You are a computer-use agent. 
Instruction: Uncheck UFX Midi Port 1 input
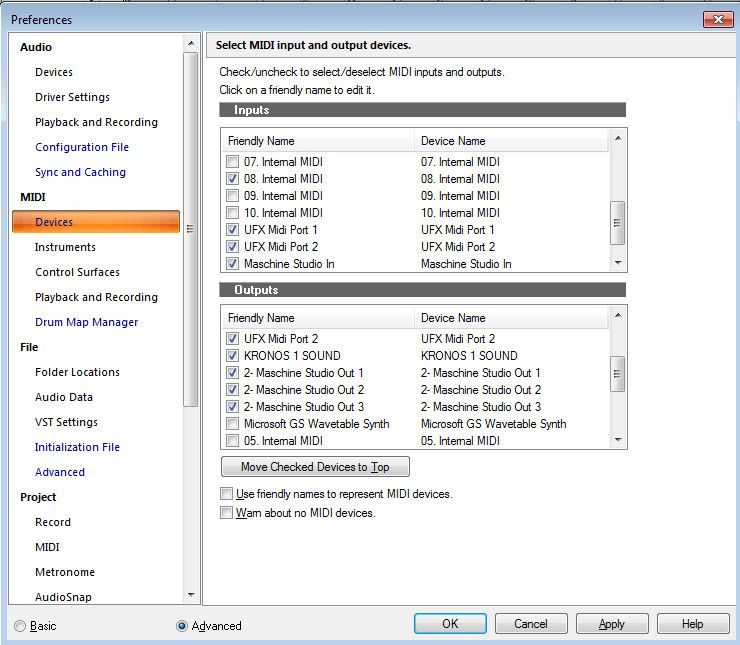[x=233, y=230]
